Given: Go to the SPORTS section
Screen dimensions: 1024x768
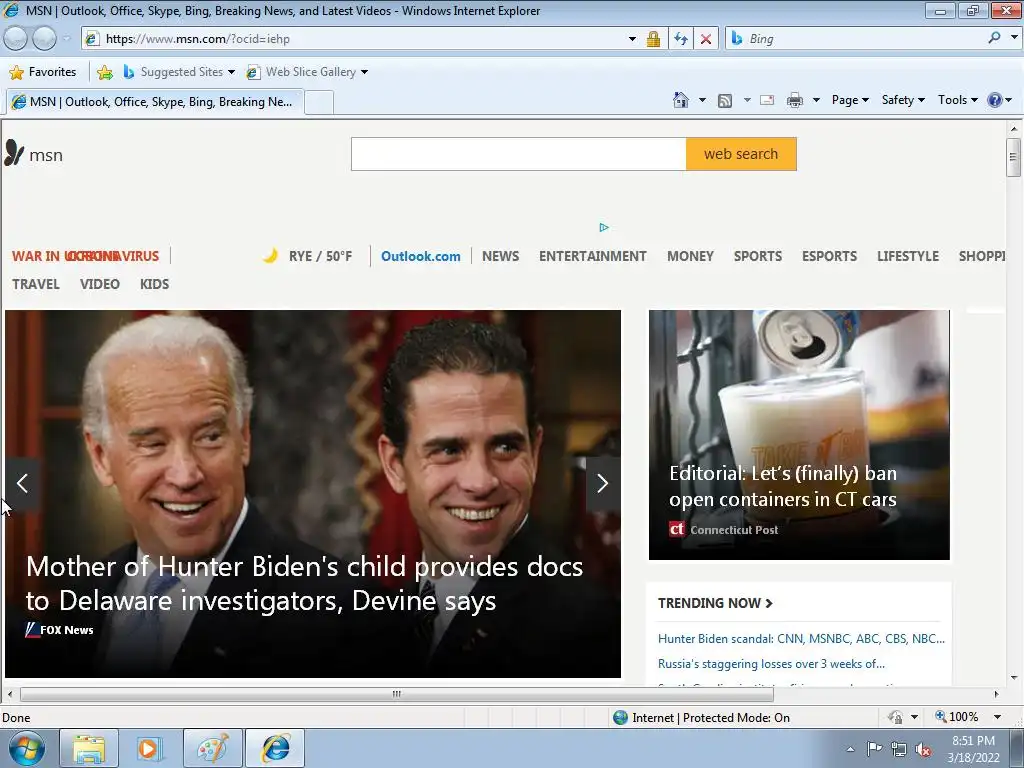Looking at the screenshot, I should coord(758,256).
